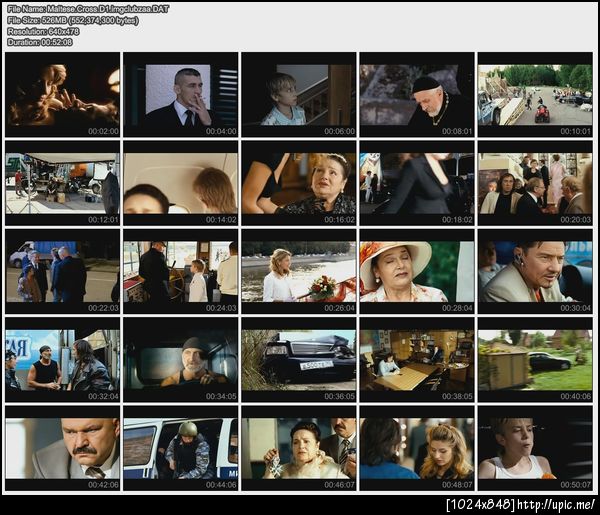Open the bouquet frame at 00:26:04
Viewport: 600px width, 515px height.
coord(299,271)
